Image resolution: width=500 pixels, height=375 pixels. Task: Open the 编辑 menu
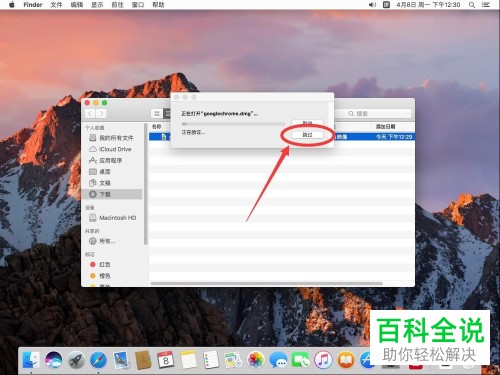tap(77, 5)
